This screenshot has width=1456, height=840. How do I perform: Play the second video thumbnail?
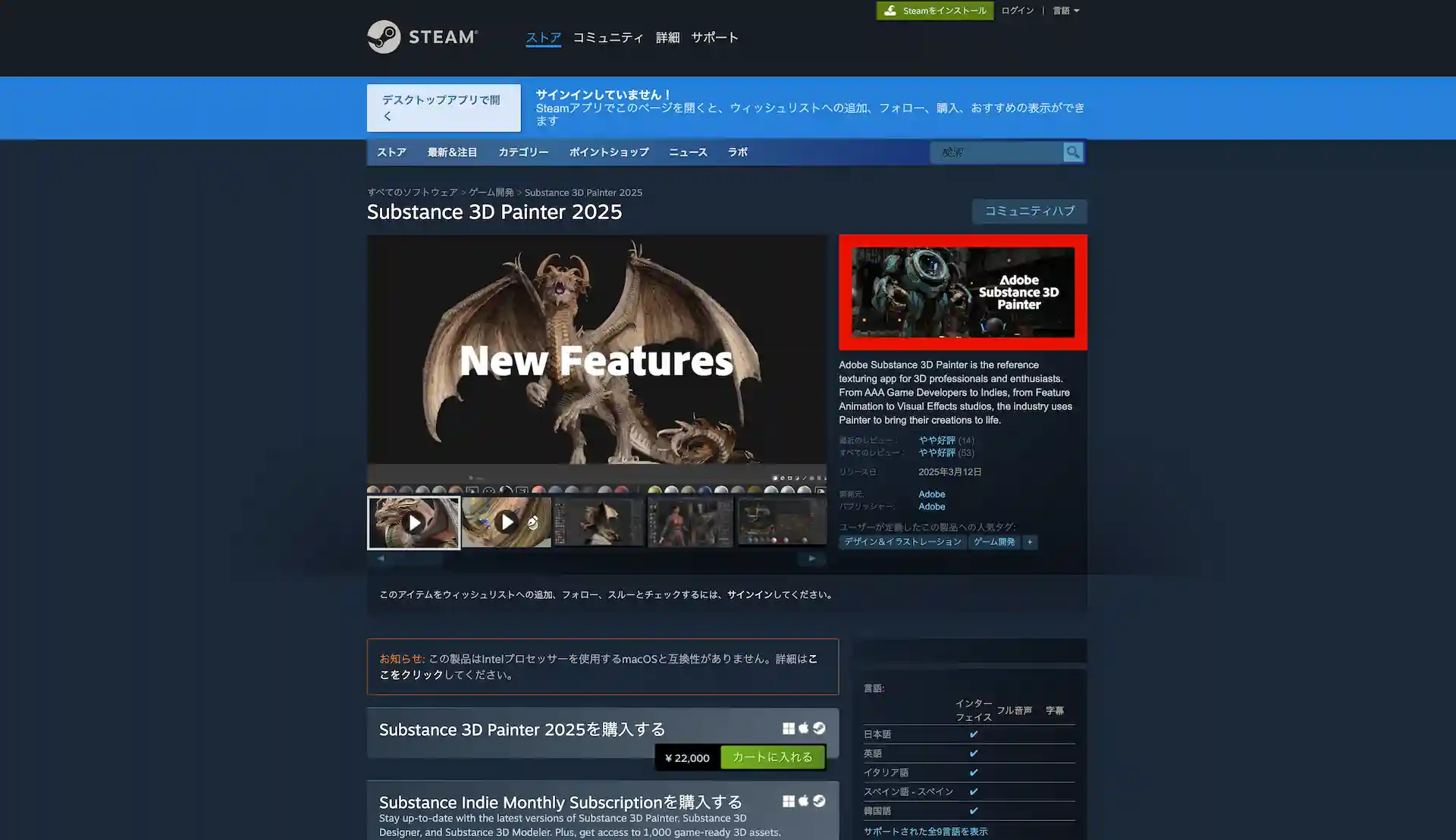[507, 522]
